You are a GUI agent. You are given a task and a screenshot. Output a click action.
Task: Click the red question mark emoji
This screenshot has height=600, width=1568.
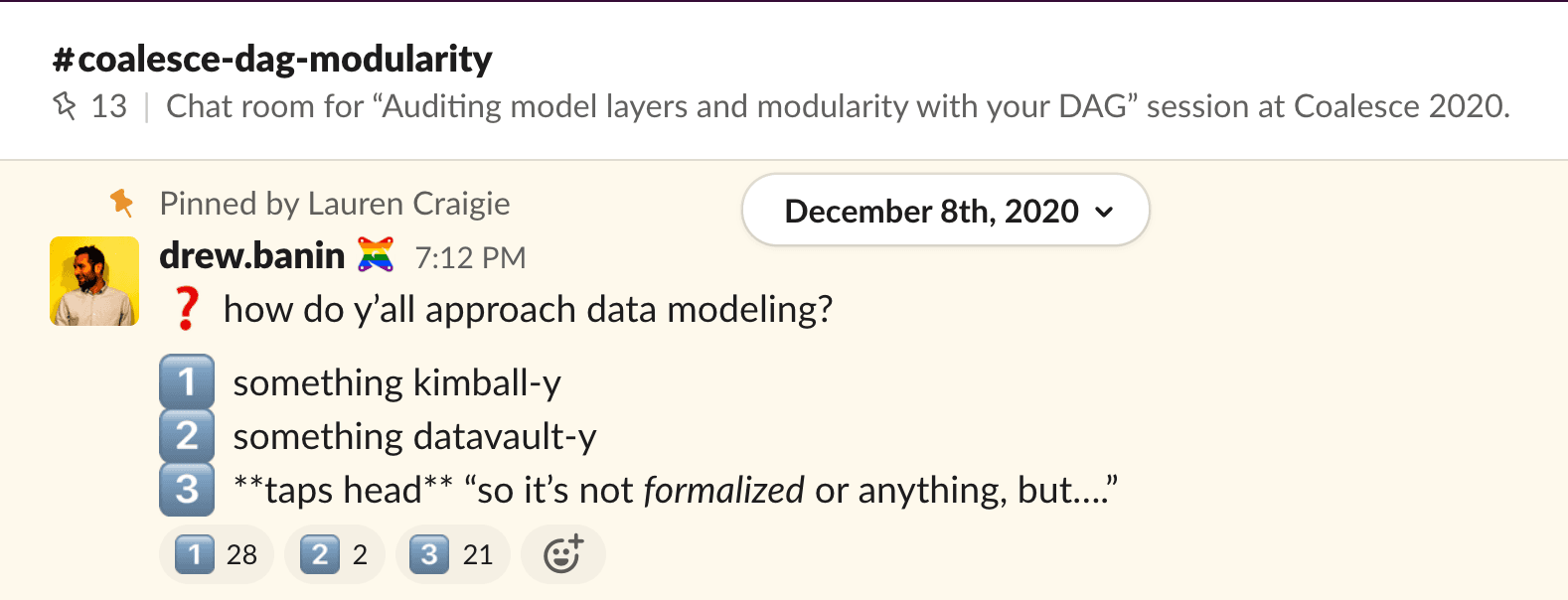coord(187,309)
